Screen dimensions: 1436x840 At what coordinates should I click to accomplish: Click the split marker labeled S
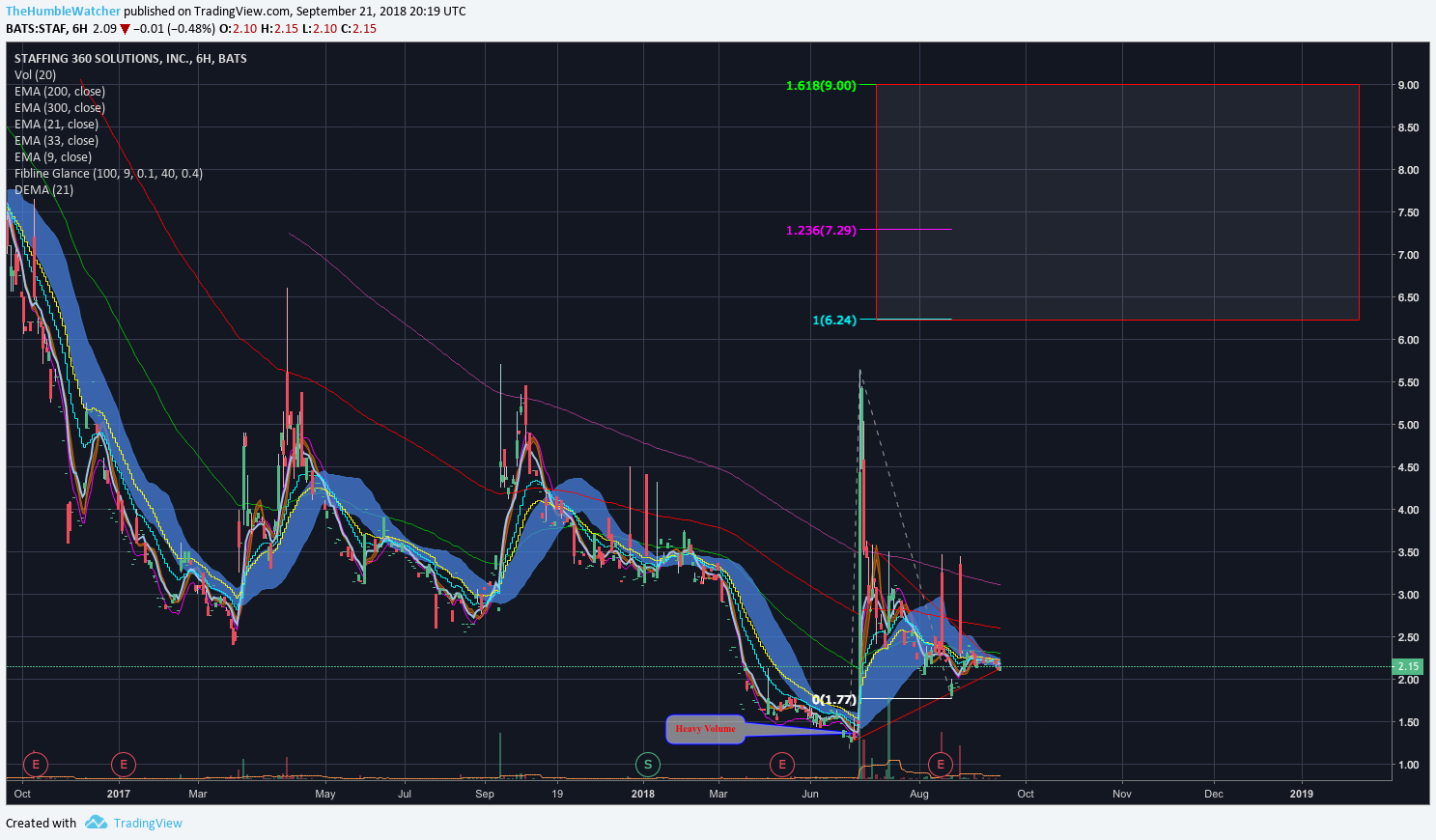tap(647, 765)
